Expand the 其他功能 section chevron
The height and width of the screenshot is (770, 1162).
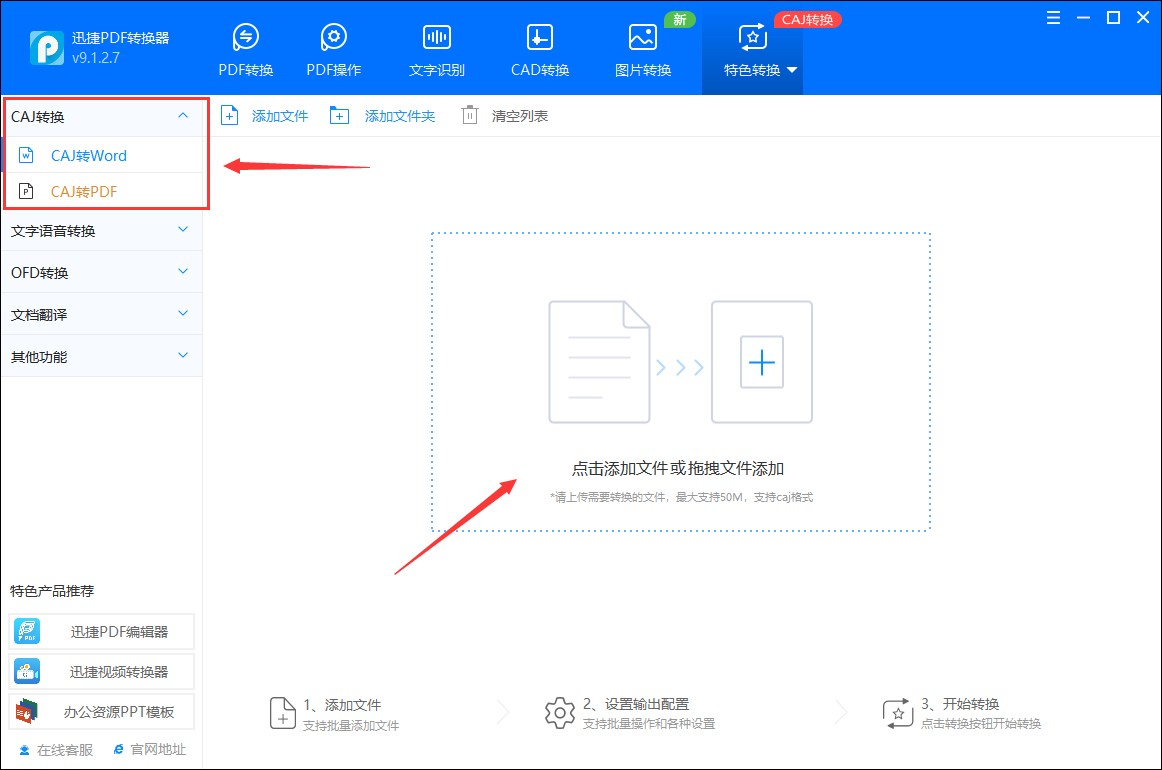coord(183,356)
